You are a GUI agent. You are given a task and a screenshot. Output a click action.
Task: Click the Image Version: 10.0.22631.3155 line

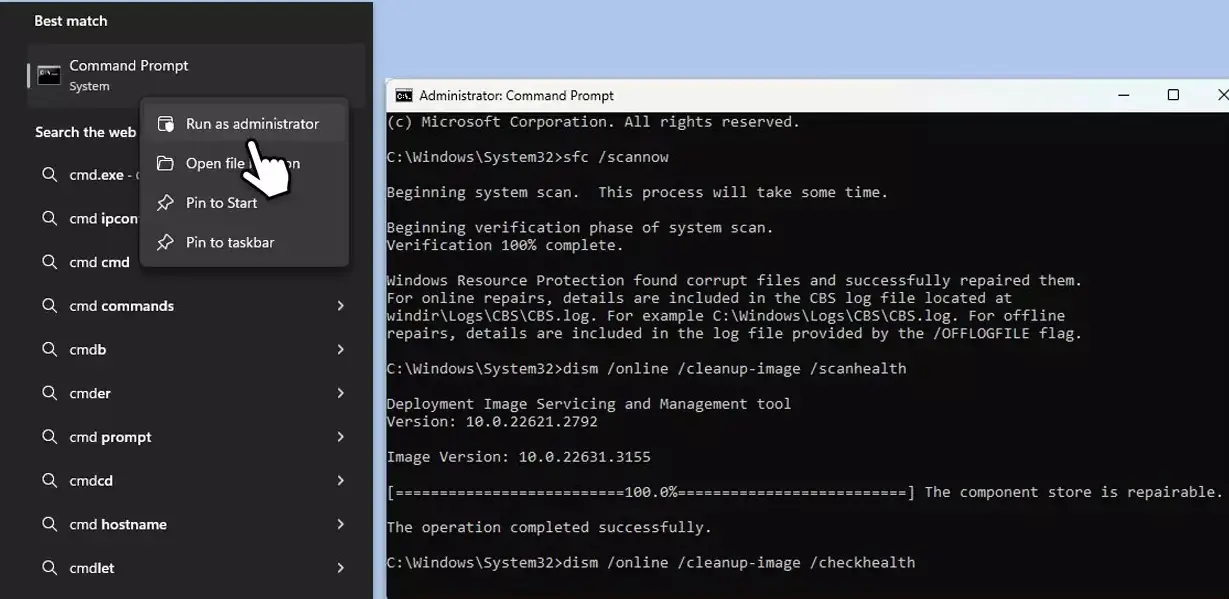coord(518,457)
